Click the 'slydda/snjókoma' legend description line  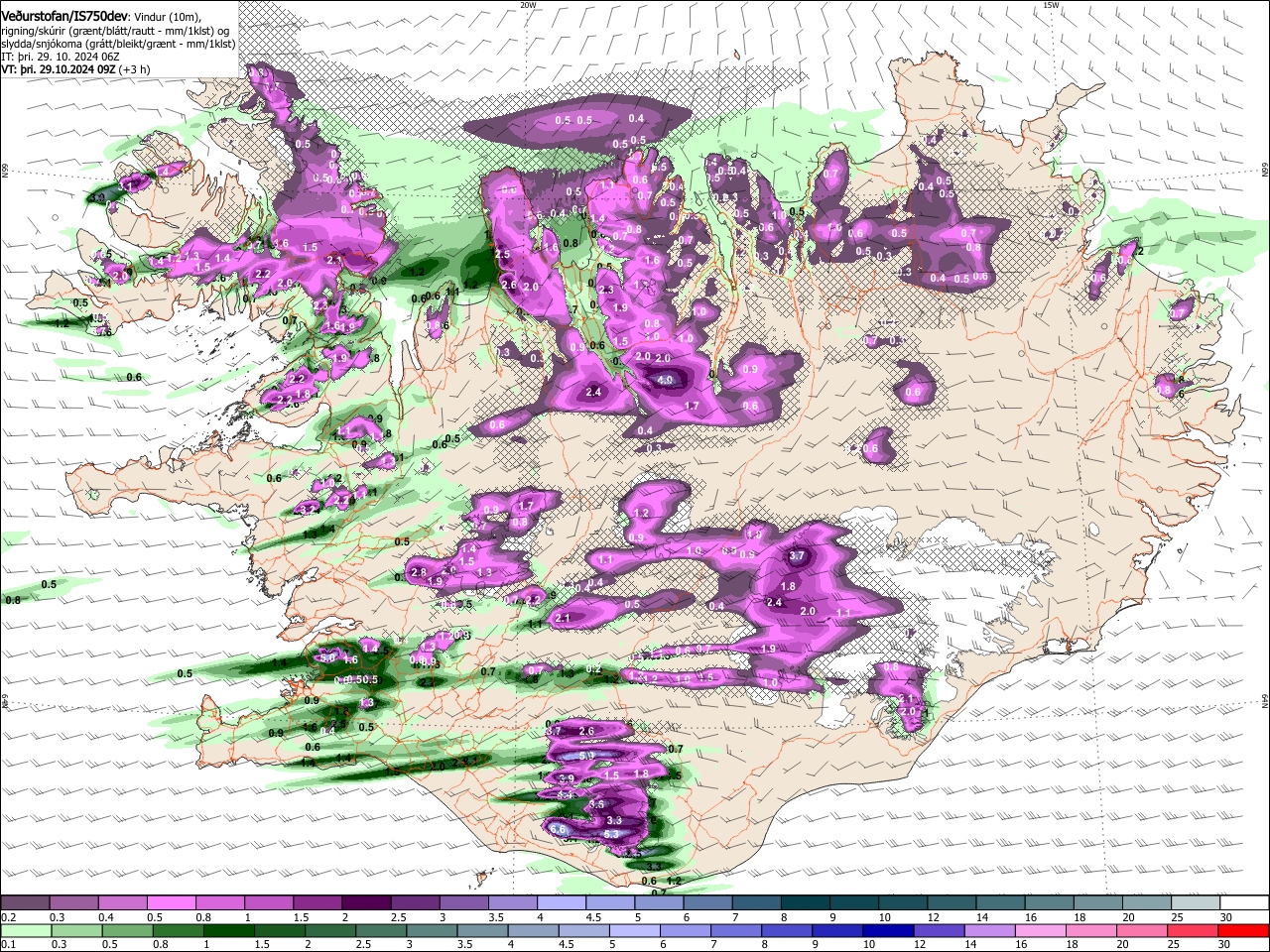(118, 44)
